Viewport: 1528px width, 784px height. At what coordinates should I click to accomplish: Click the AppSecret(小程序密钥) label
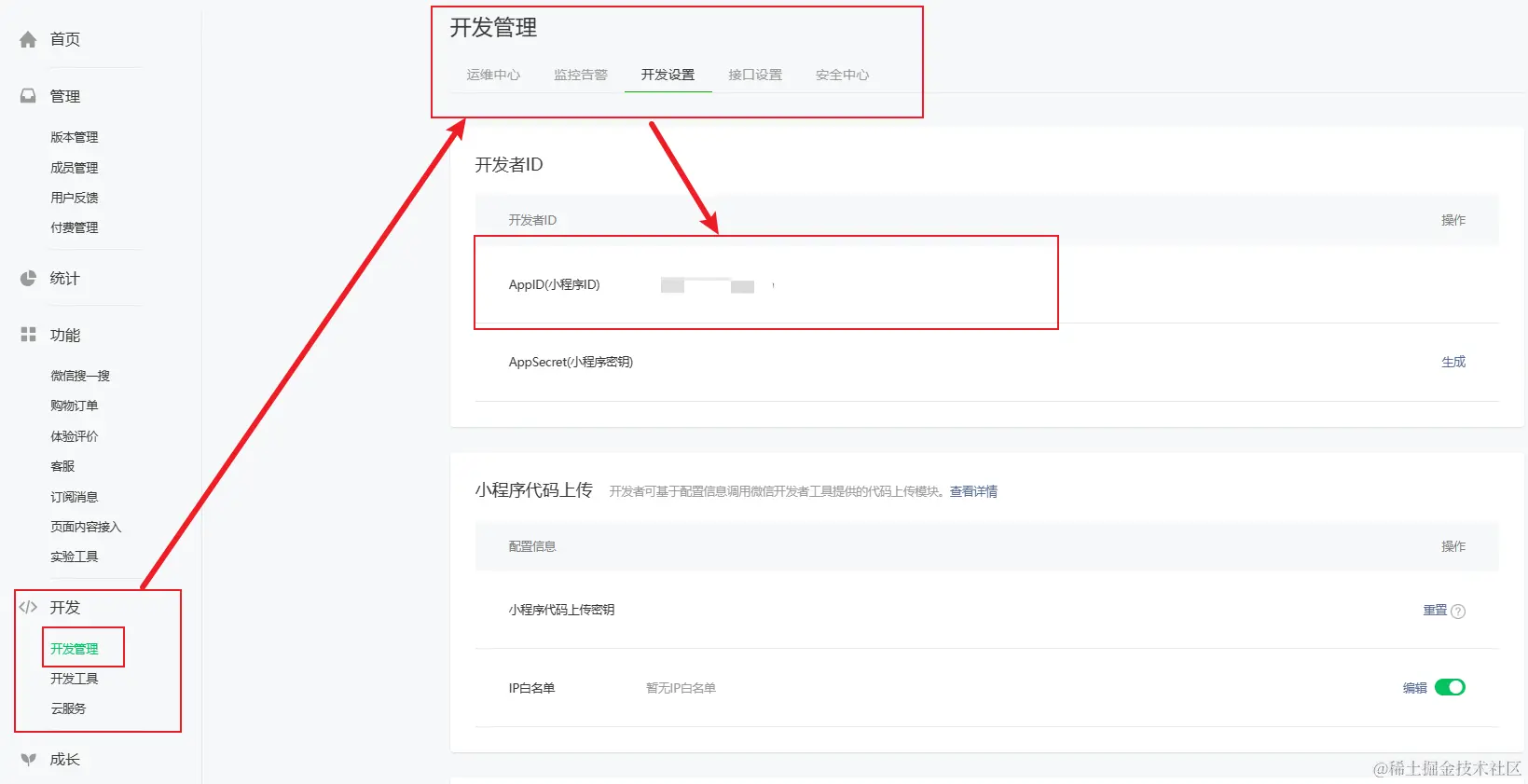pyautogui.click(x=571, y=362)
